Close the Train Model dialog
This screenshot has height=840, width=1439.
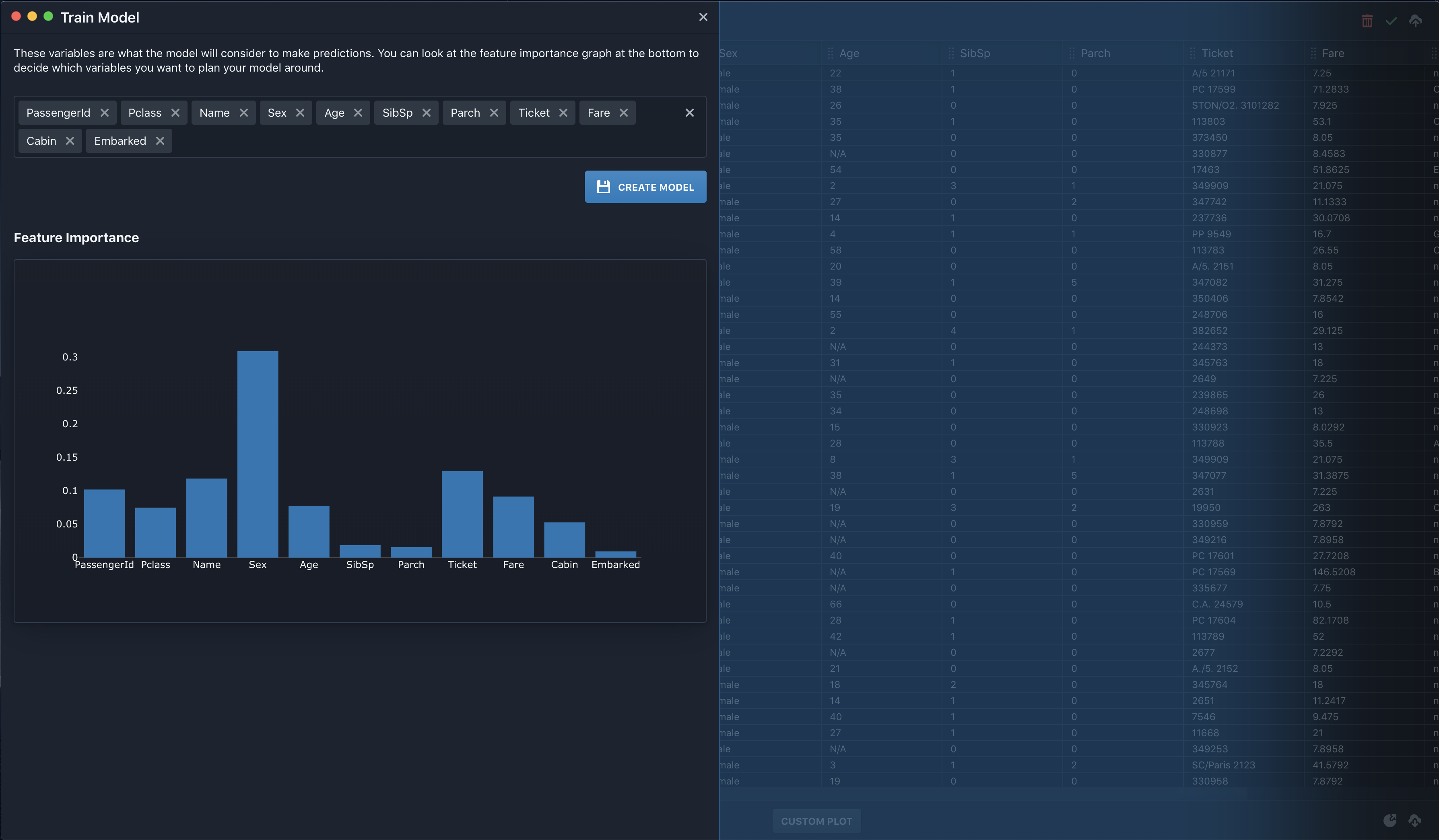703,17
